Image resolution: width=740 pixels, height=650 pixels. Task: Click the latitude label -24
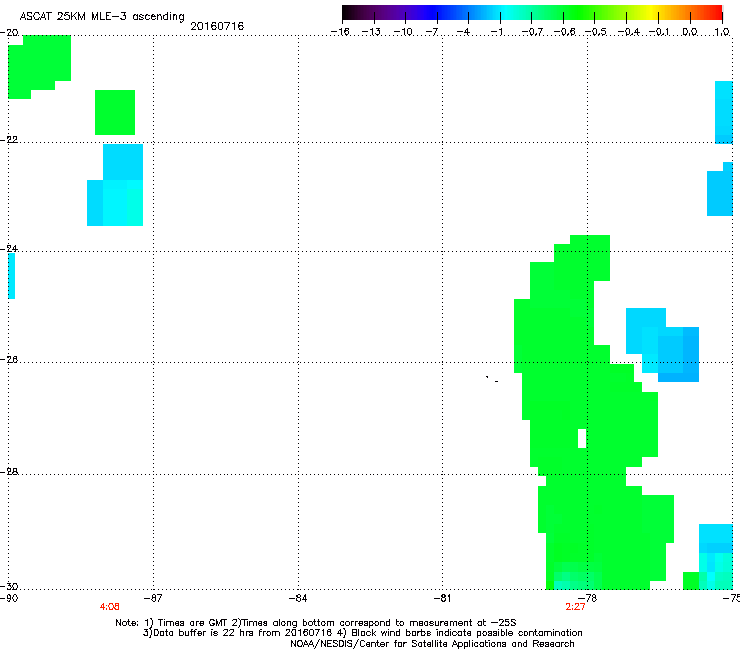coord(9,248)
